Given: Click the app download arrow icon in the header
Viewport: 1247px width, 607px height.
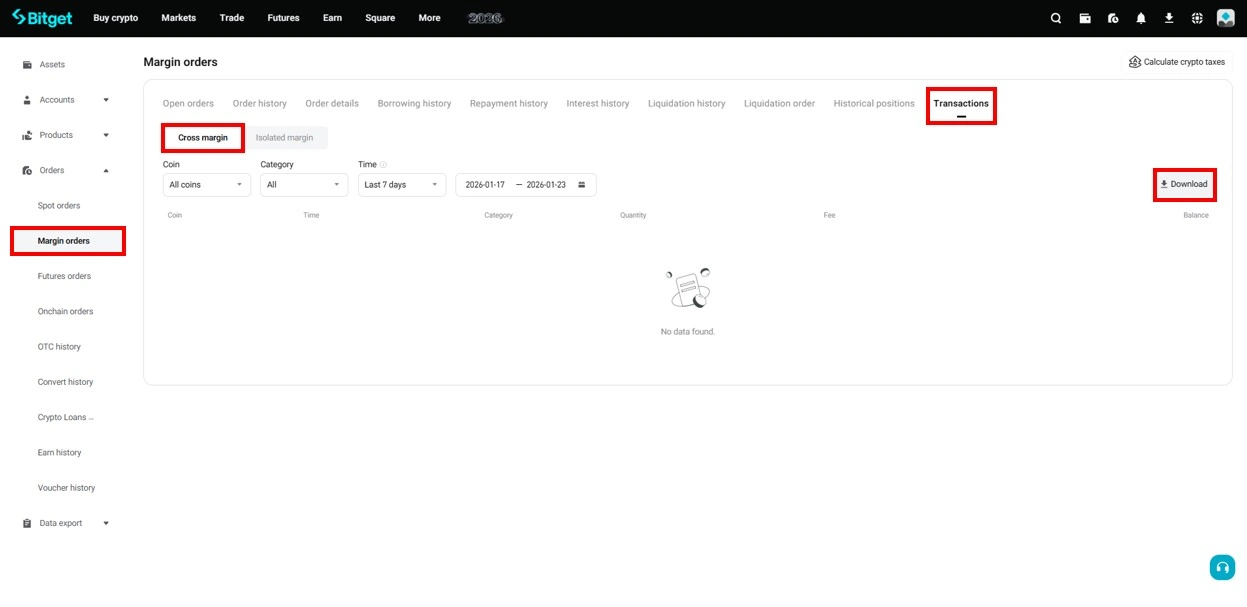Looking at the screenshot, I should [1169, 18].
